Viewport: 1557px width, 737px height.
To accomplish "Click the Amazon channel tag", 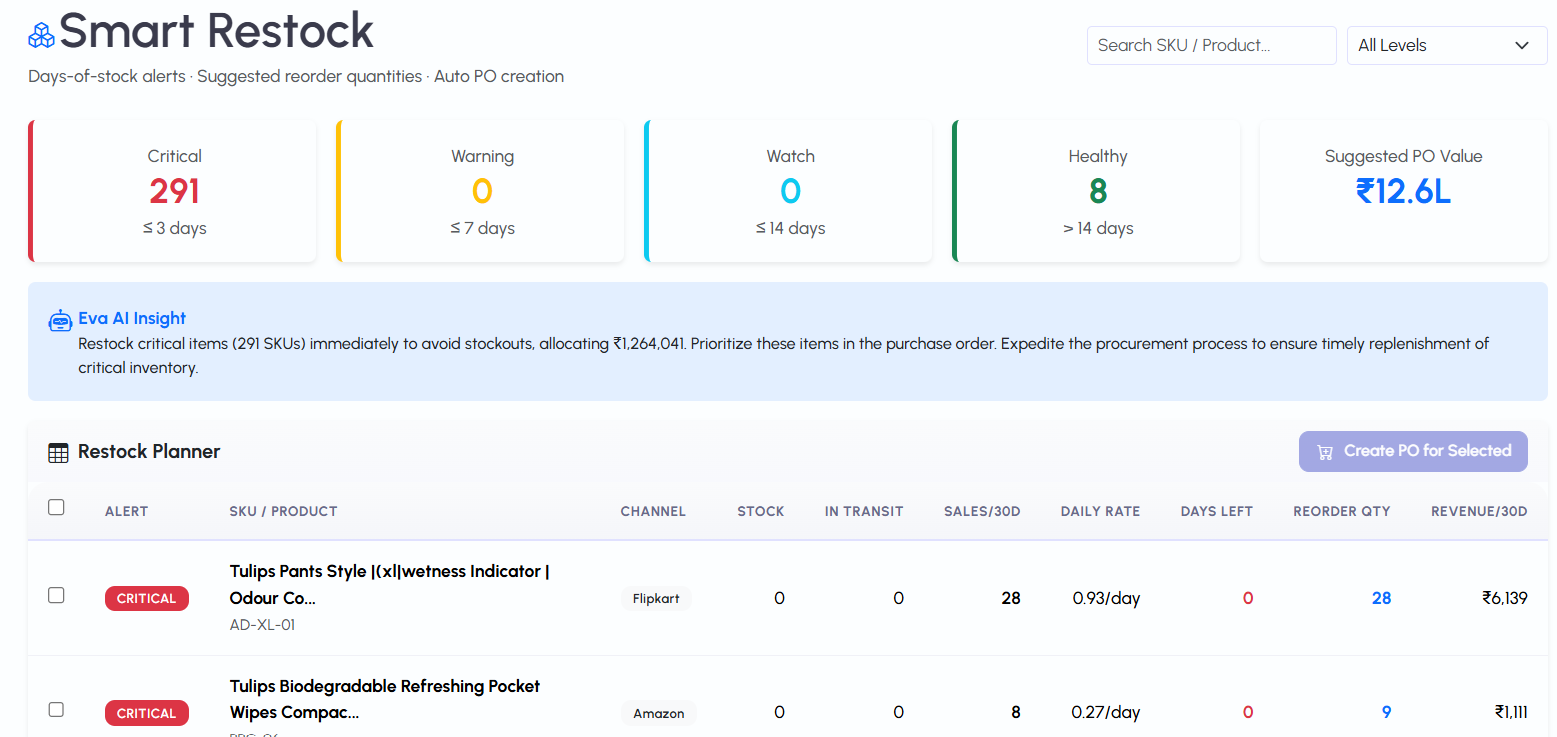I will (658, 713).
